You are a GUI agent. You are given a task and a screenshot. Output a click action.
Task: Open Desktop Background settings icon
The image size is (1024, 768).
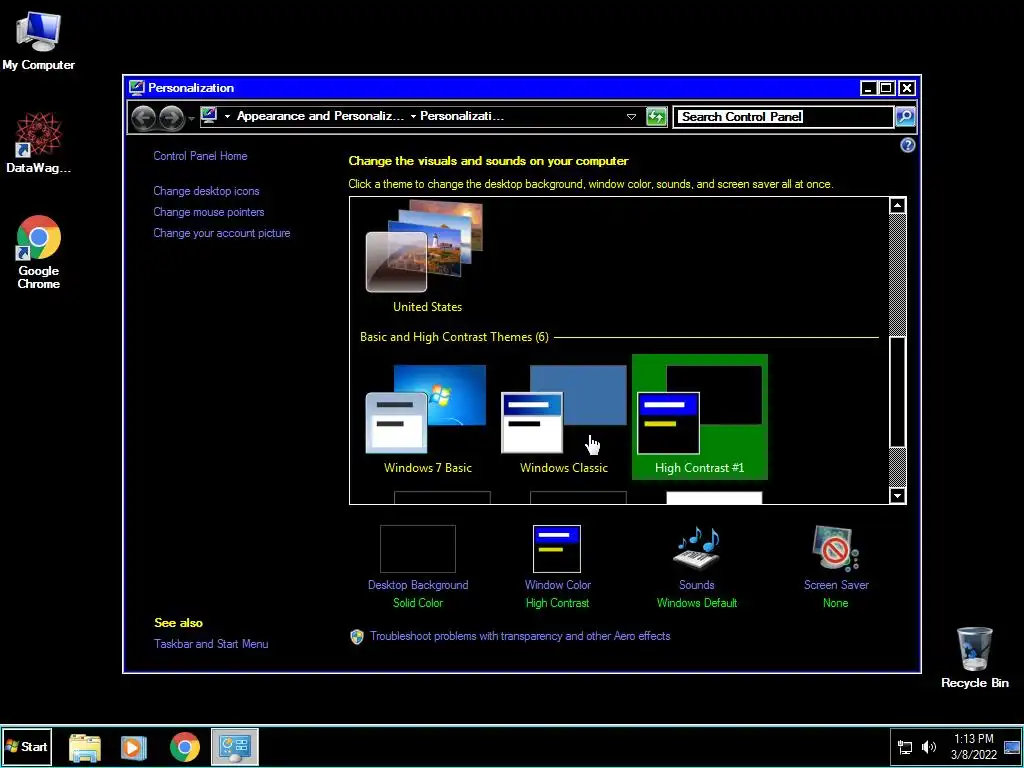coord(418,549)
